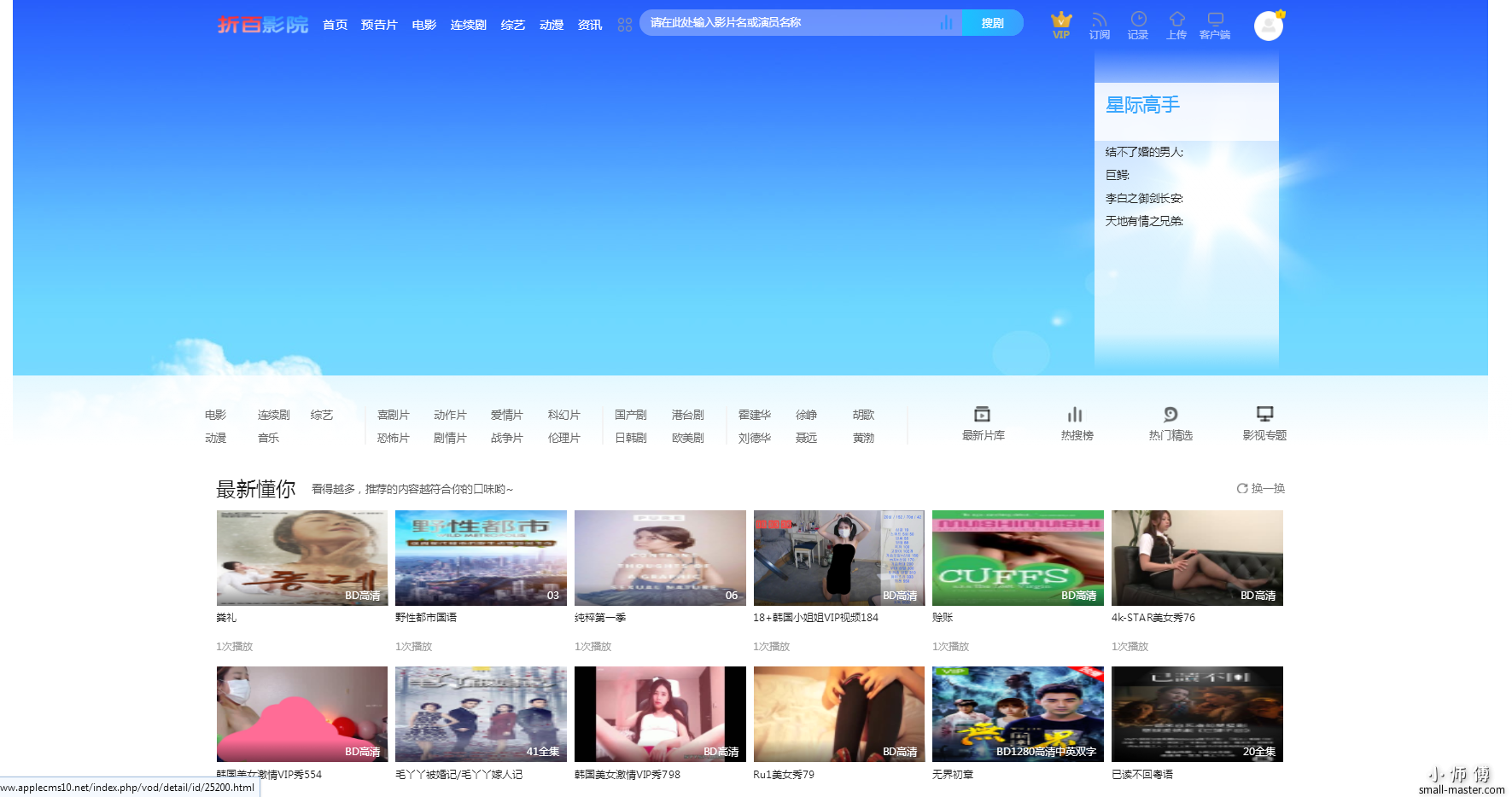
Task: Select the 港台剧 category link
Action: 688,415
